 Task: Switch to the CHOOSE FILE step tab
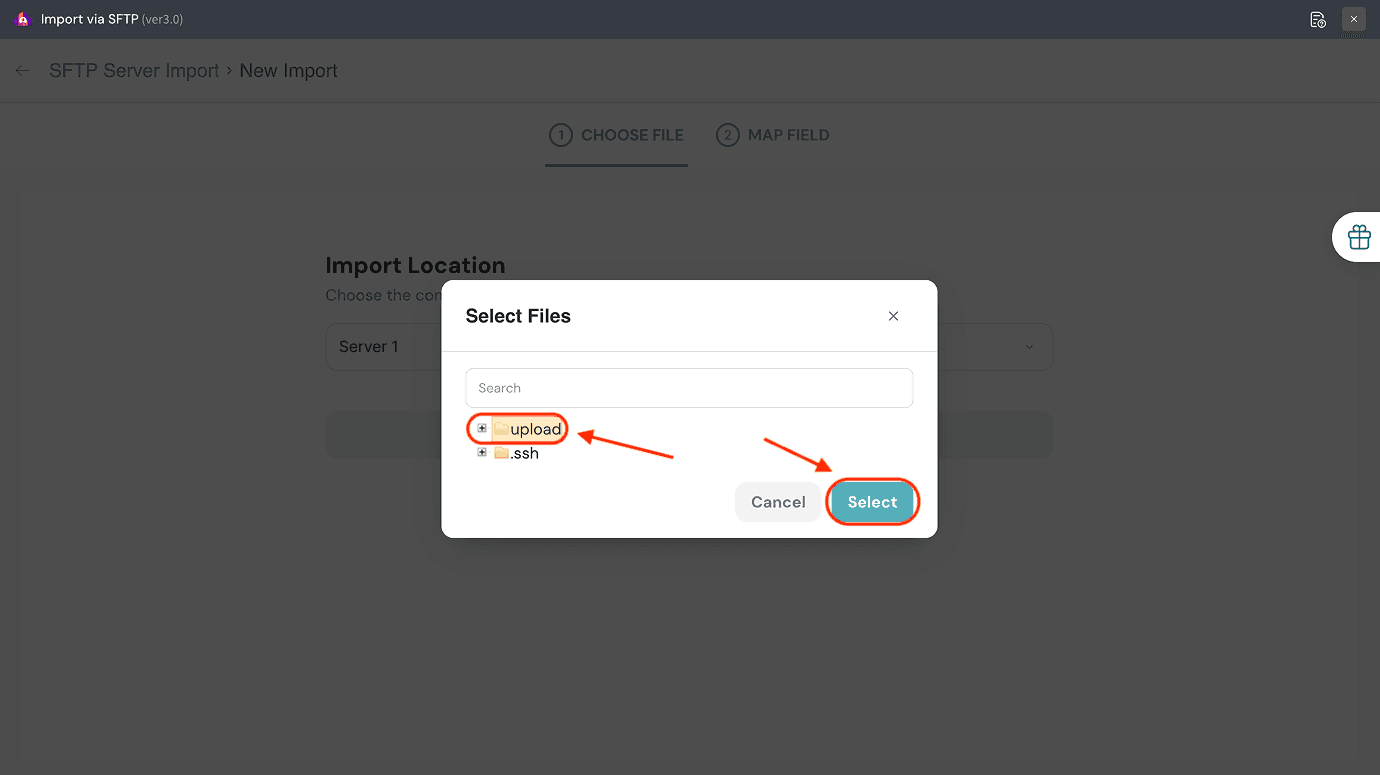coord(617,135)
